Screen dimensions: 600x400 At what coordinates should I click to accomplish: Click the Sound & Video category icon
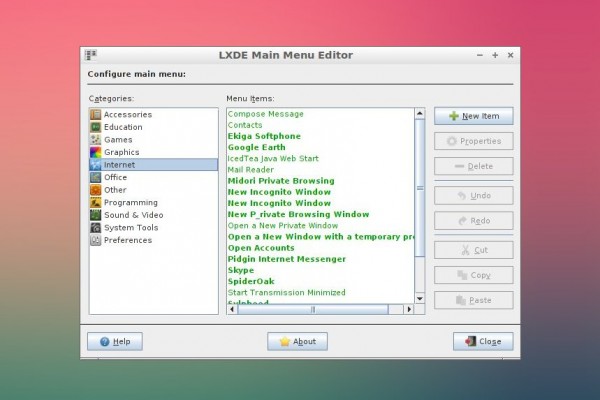(x=96, y=215)
